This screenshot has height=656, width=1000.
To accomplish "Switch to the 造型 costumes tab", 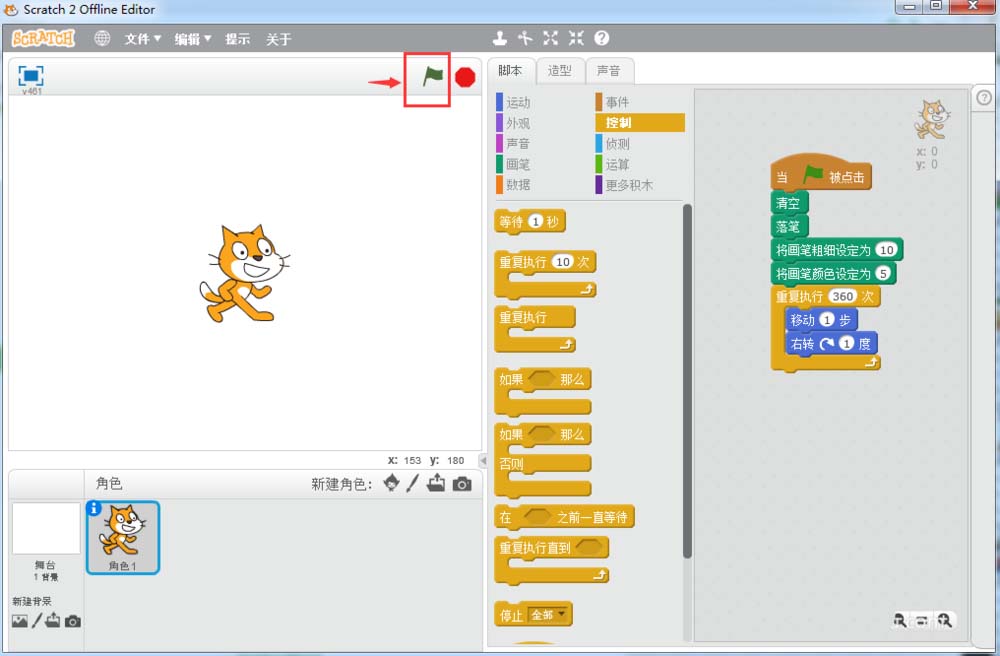I will pyautogui.click(x=560, y=71).
